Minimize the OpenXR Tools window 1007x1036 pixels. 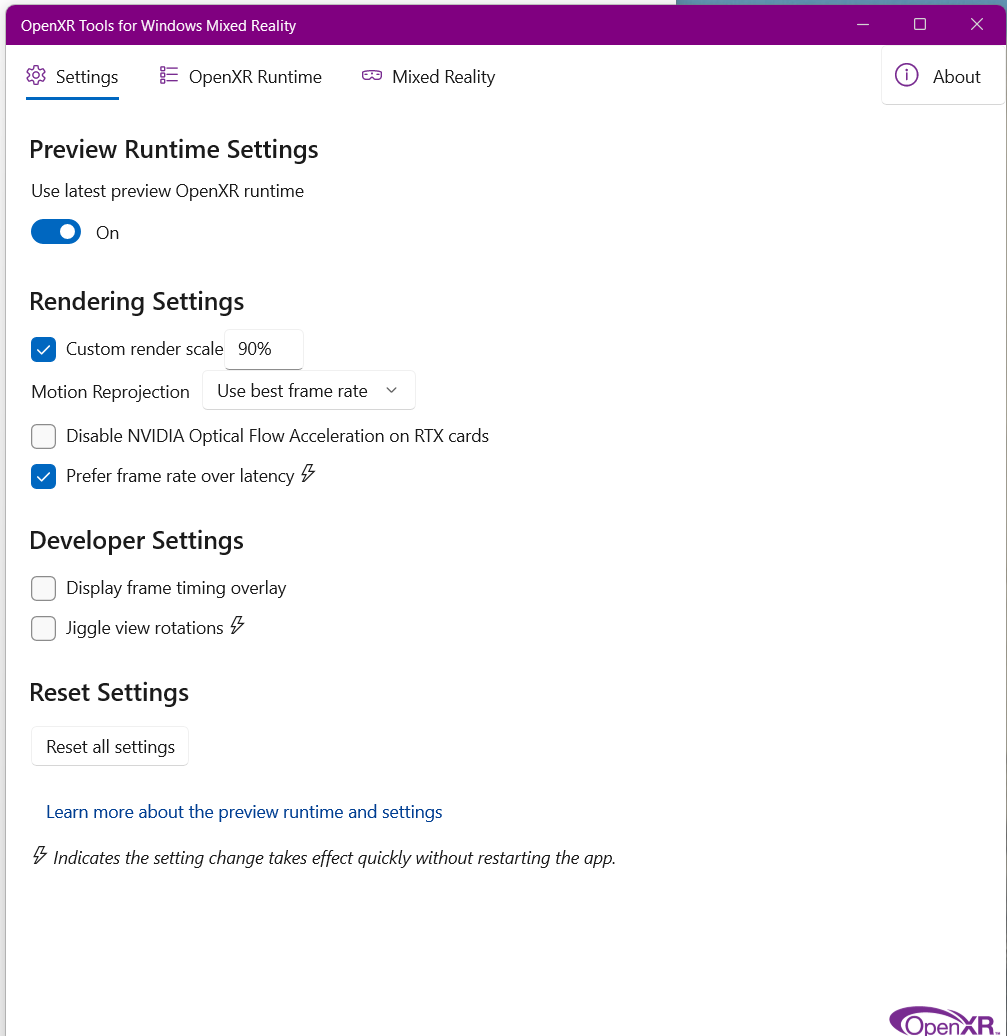(863, 25)
